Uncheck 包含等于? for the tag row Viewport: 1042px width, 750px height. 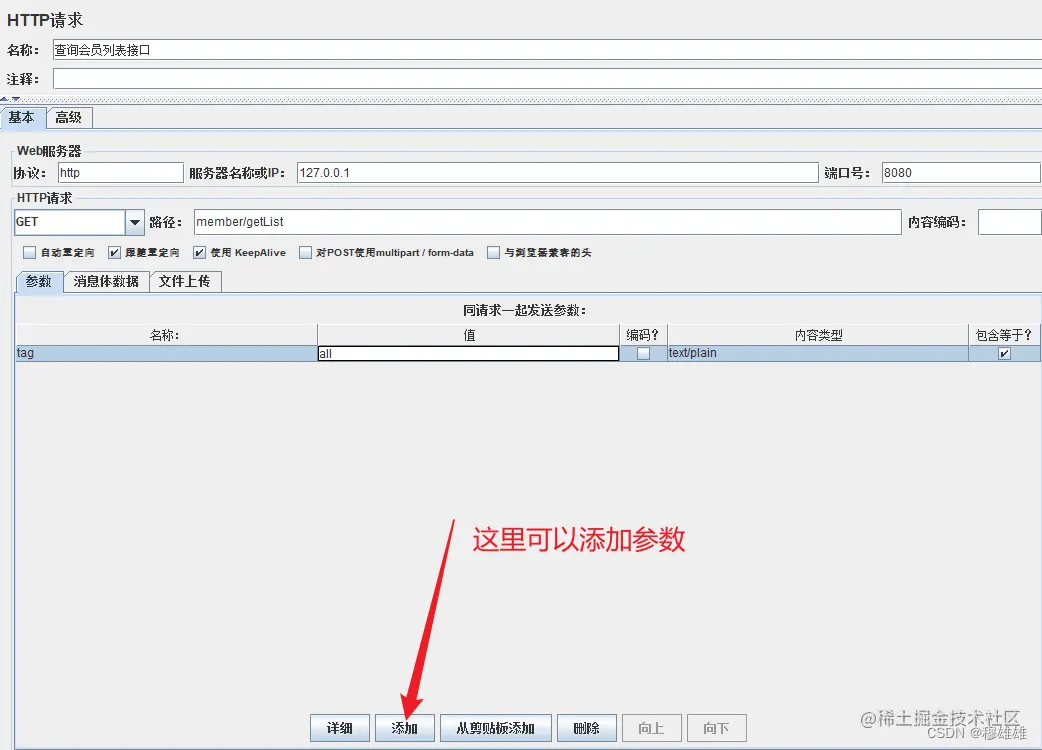[x=1004, y=353]
